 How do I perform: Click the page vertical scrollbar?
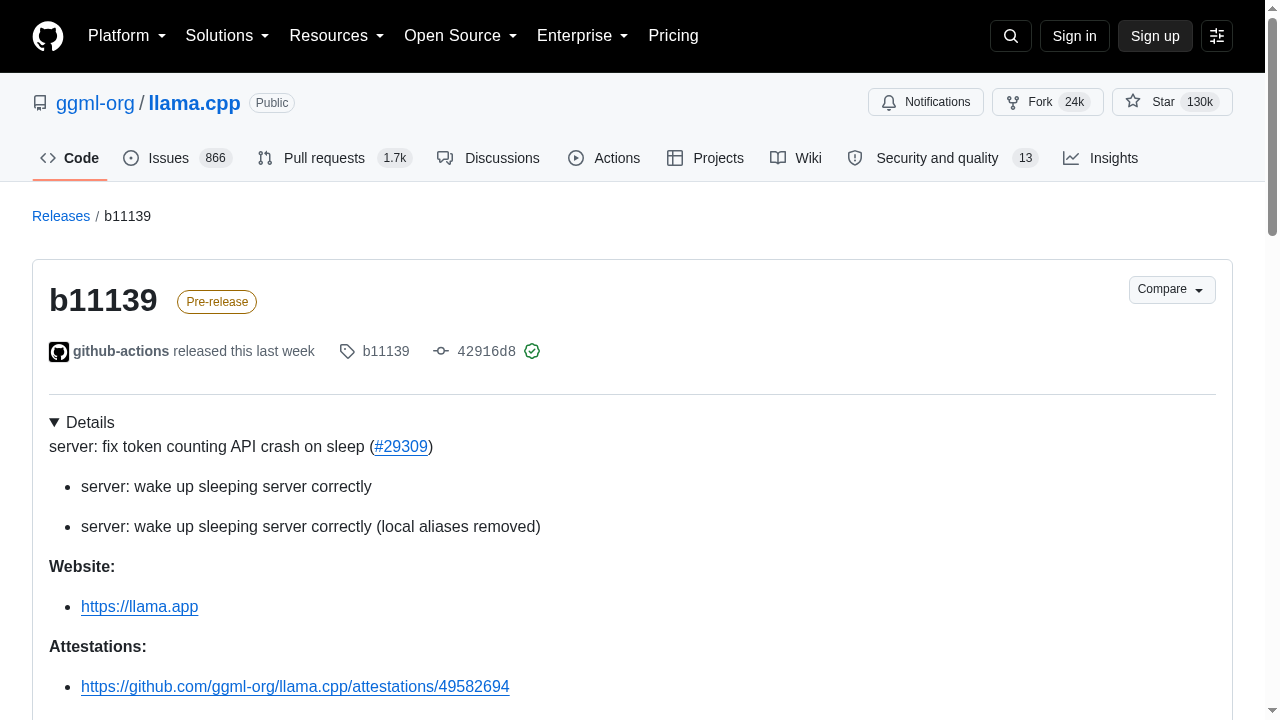1272,360
